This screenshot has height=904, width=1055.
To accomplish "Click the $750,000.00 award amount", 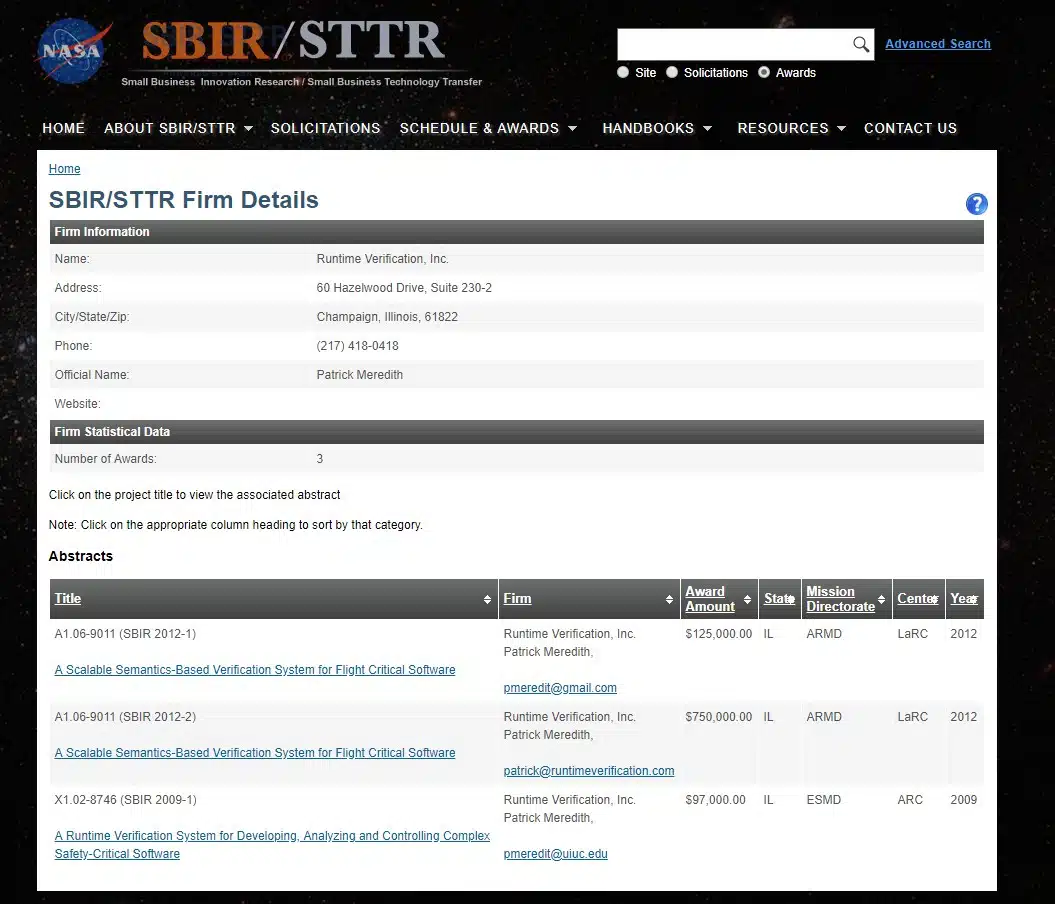I will [719, 717].
